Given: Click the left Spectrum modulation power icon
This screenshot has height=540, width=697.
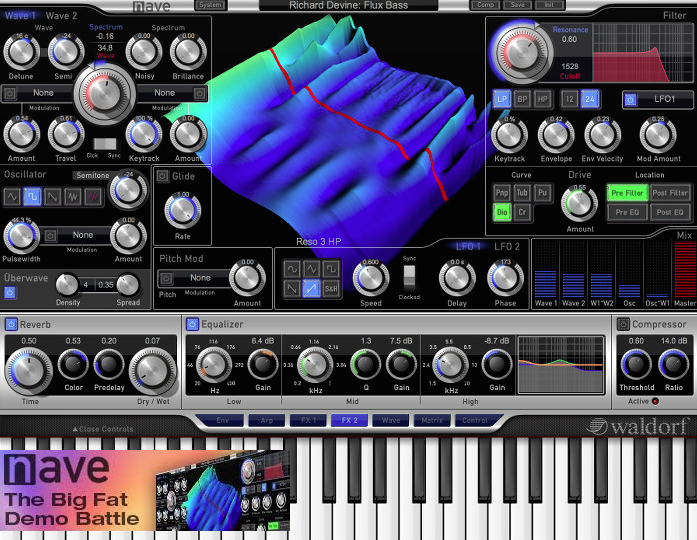Looking at the screenshot, I should point(10,93).
